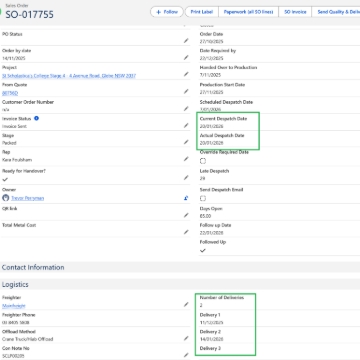This screenshot has height=360, width=360.
Task: Edit the QR link field
Action: 186,215
